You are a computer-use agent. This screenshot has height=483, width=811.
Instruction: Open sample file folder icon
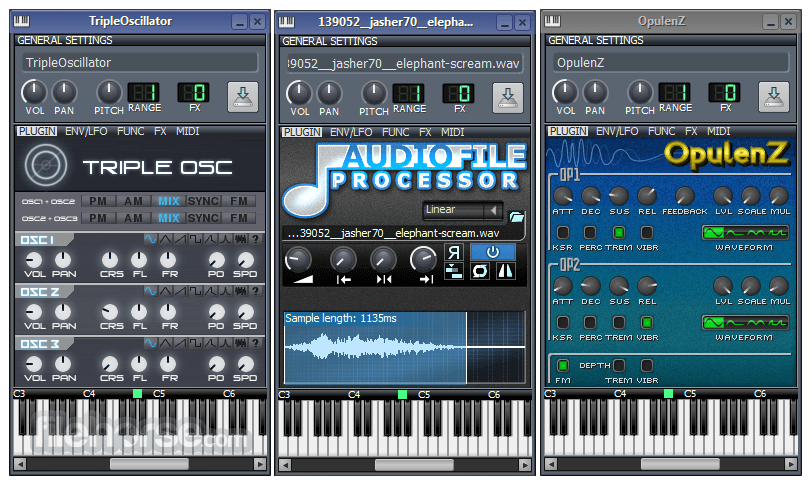click(x=516, y=217)
